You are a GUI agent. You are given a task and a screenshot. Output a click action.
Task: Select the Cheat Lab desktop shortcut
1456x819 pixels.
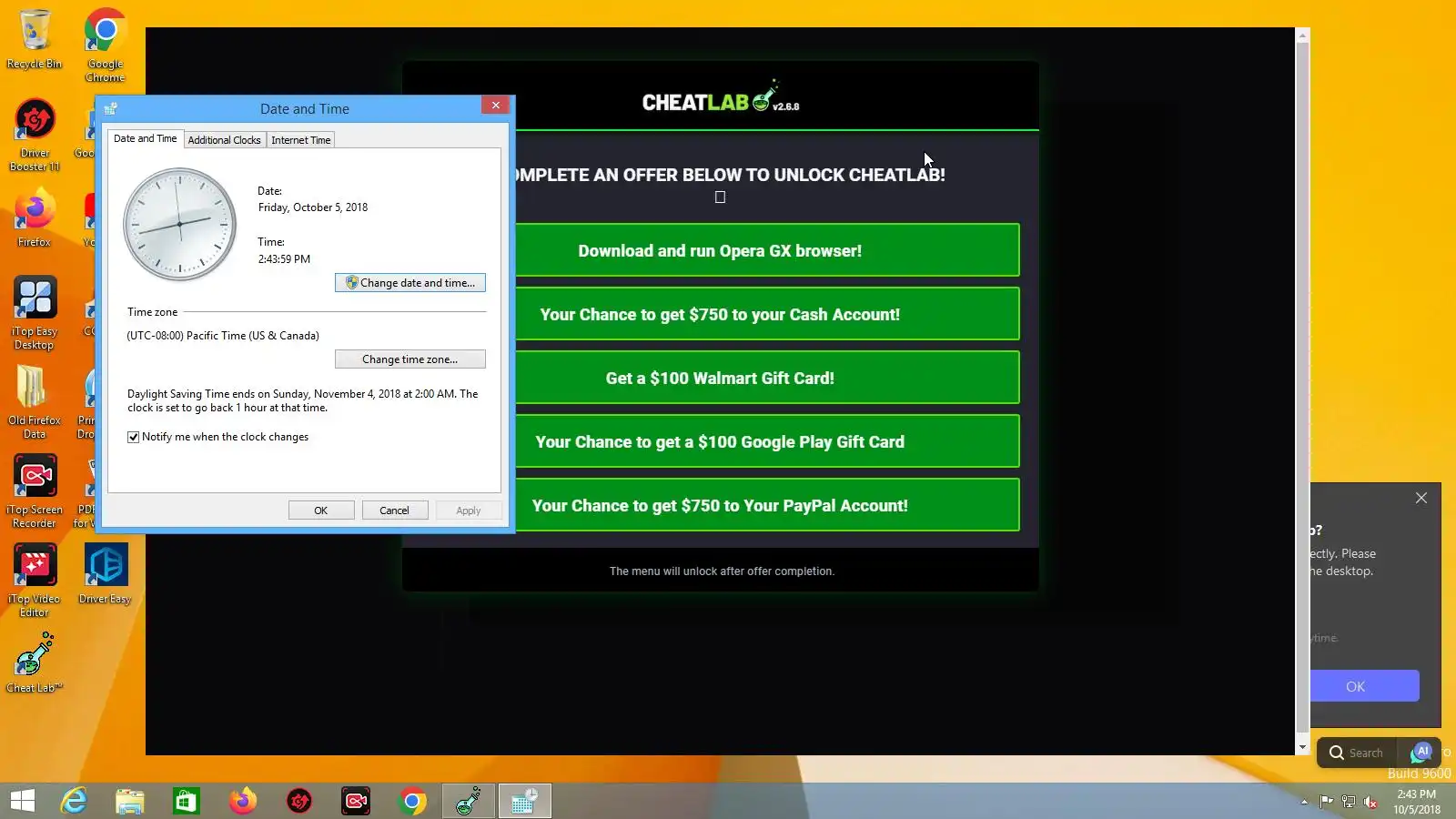(x=35, y=662)
